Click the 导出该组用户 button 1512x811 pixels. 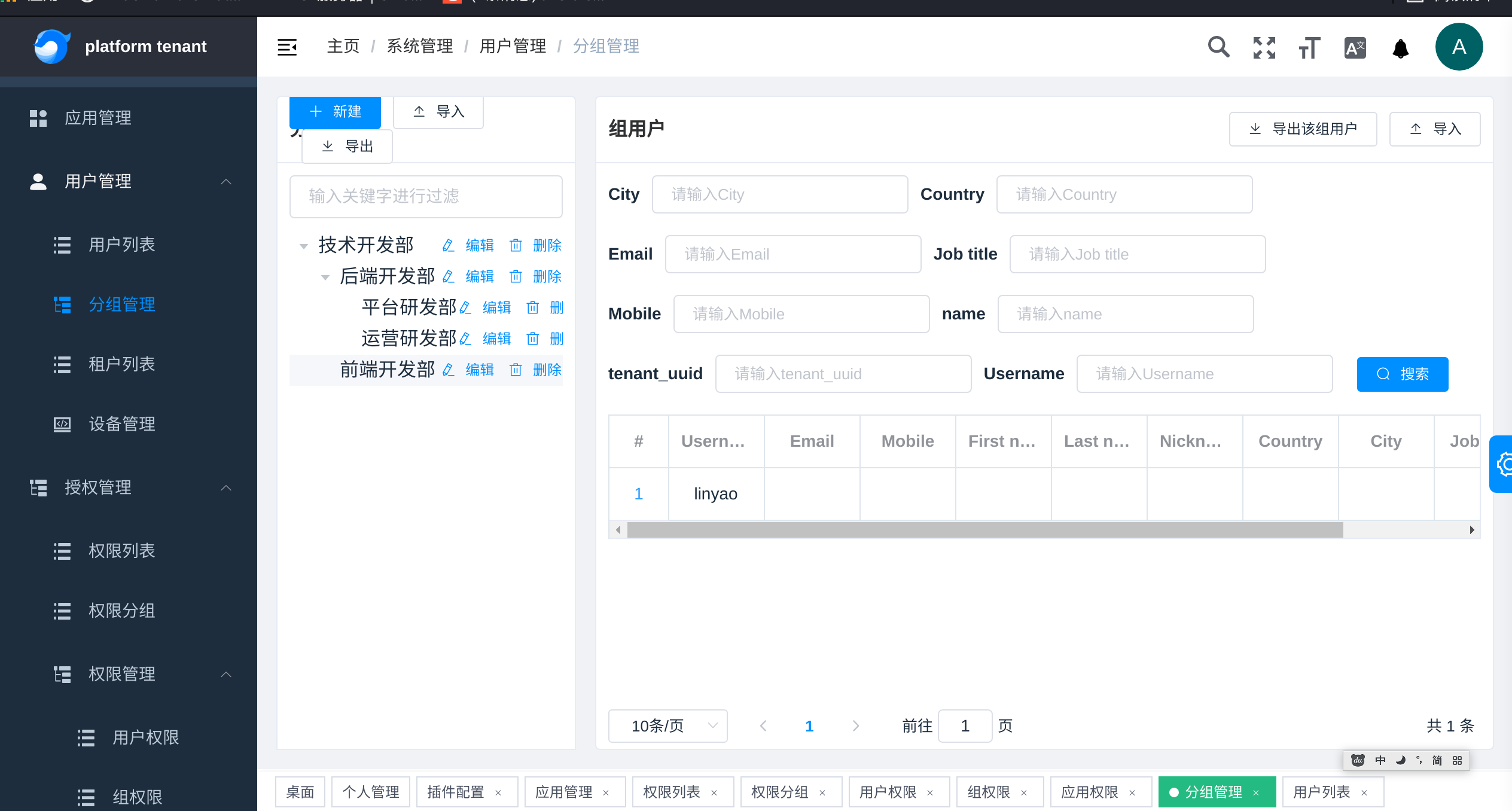point(1303,129)
